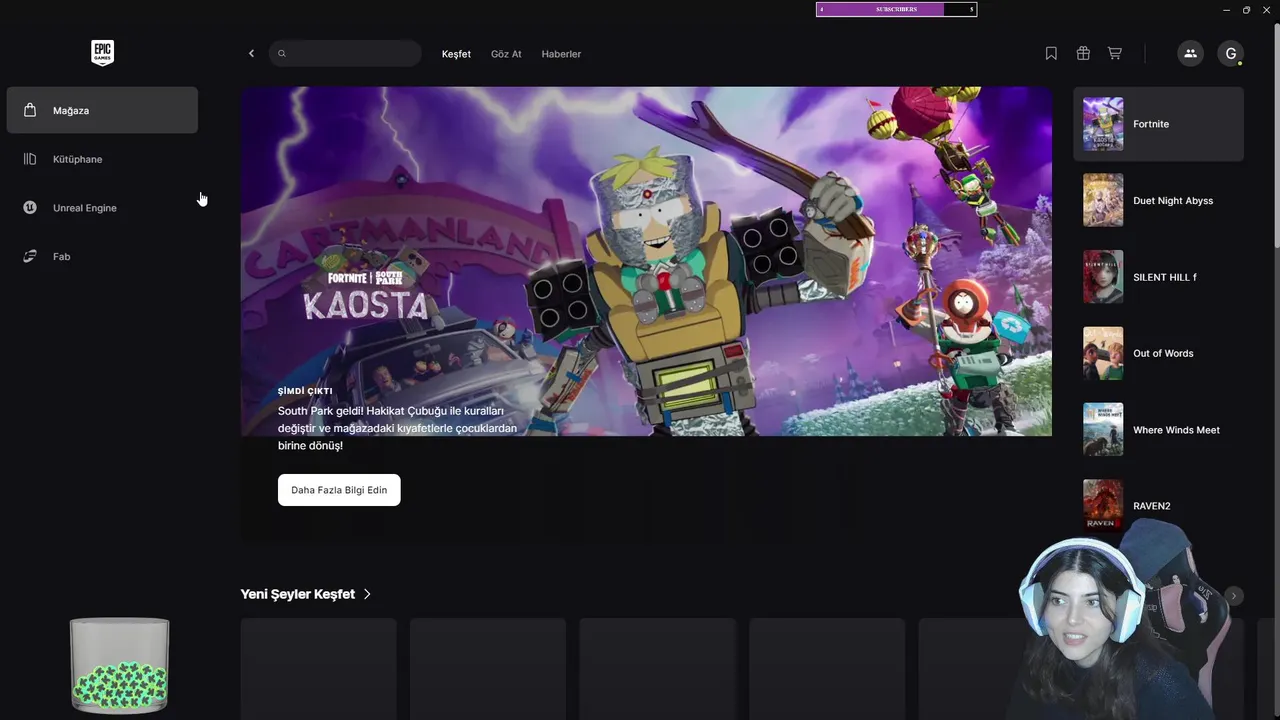Open the friends icon
The image size is (1280, 720).
1190,54
